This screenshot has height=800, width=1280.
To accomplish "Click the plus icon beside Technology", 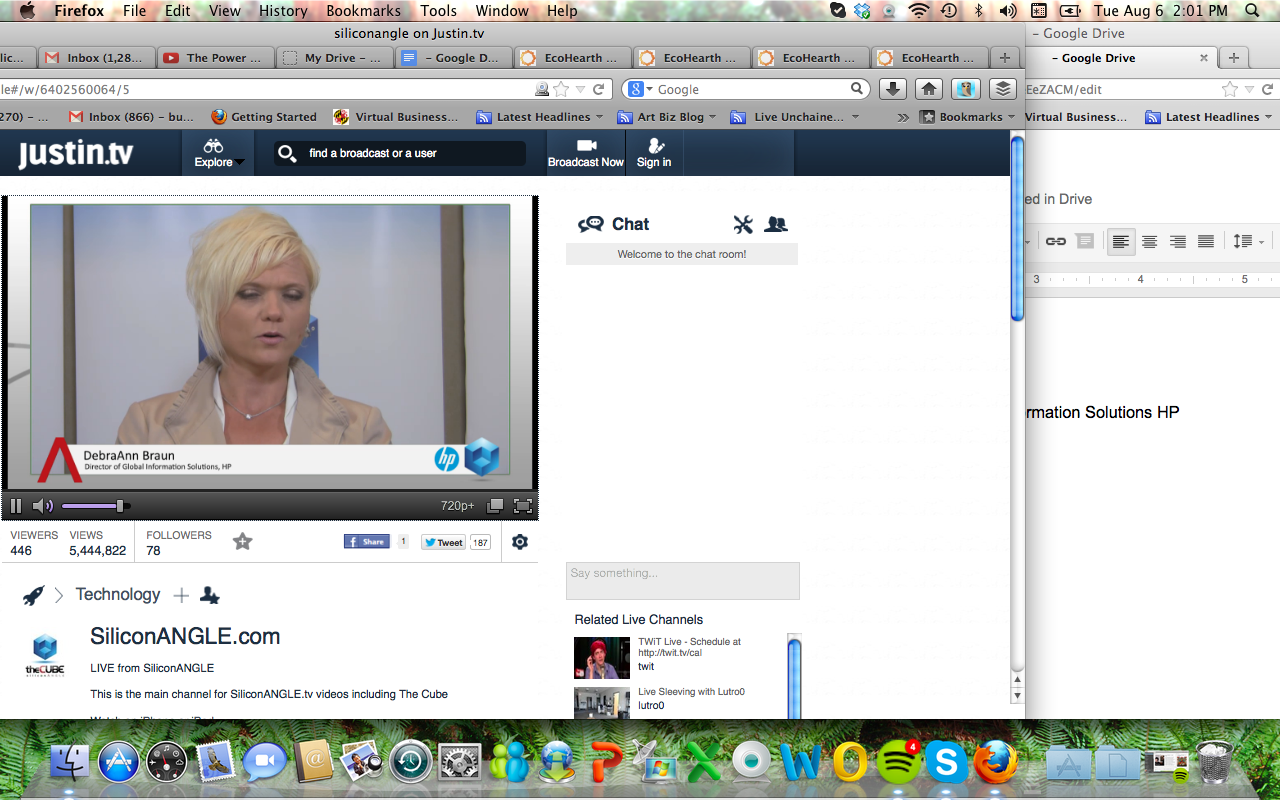I will click(x=181, y=596).
